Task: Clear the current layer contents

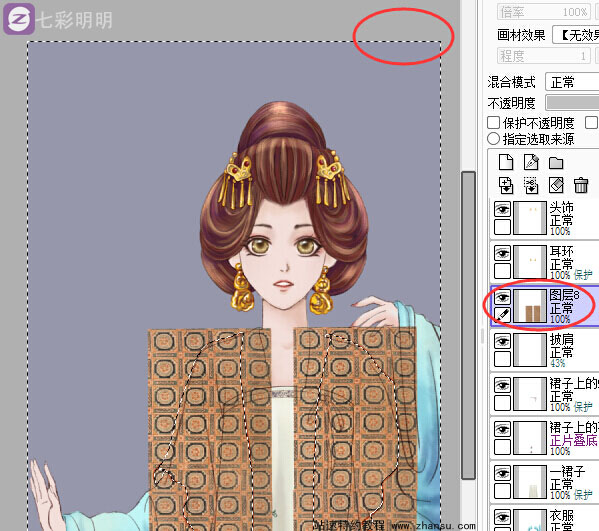Action: [x=556, y=185]
